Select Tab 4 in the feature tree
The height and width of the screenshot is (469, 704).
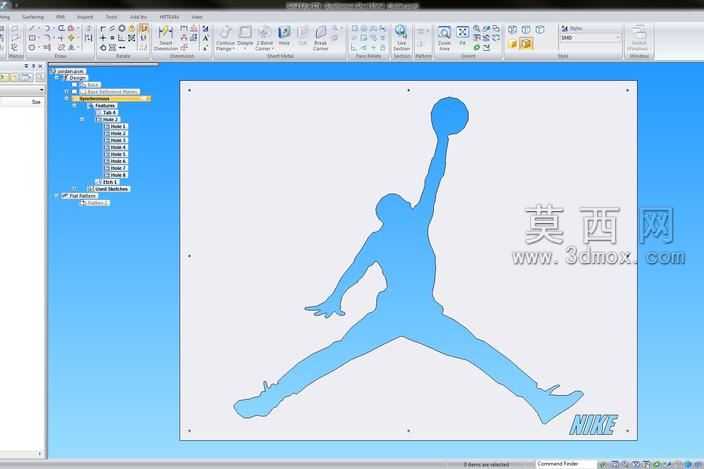tap(109, 113)
